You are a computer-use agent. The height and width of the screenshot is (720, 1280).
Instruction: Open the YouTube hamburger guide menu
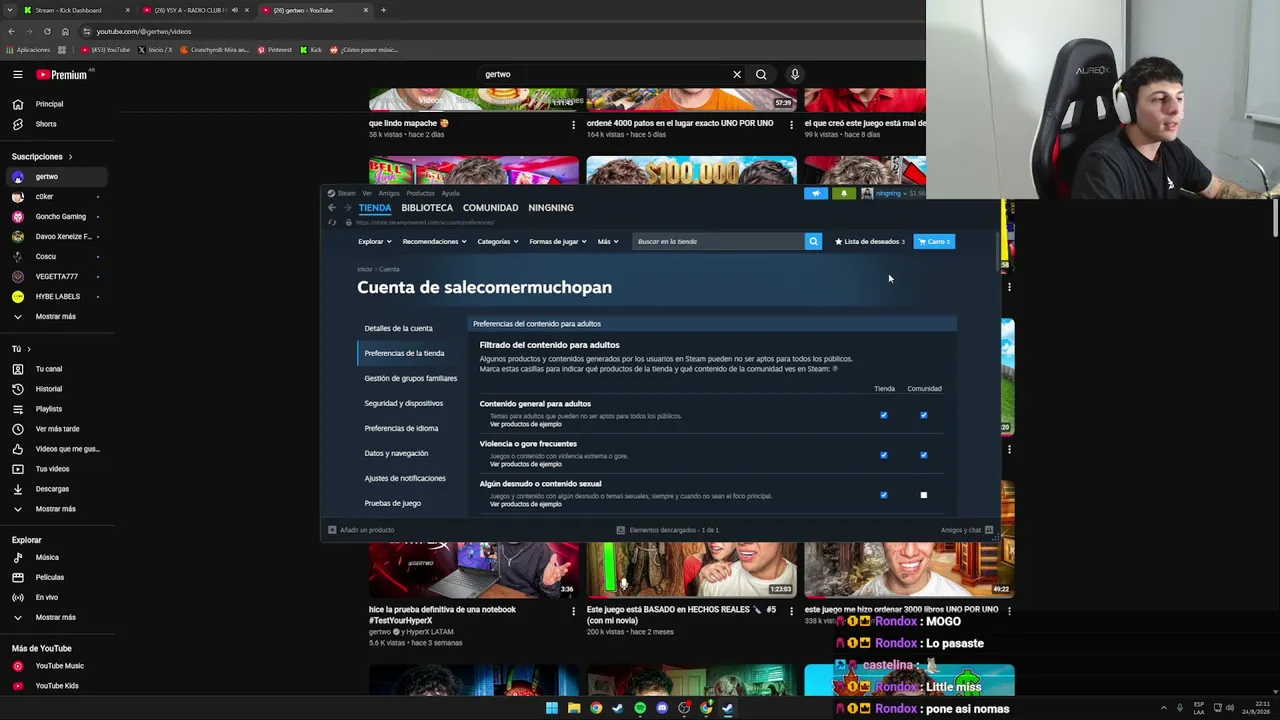click(x=17, y=74)
